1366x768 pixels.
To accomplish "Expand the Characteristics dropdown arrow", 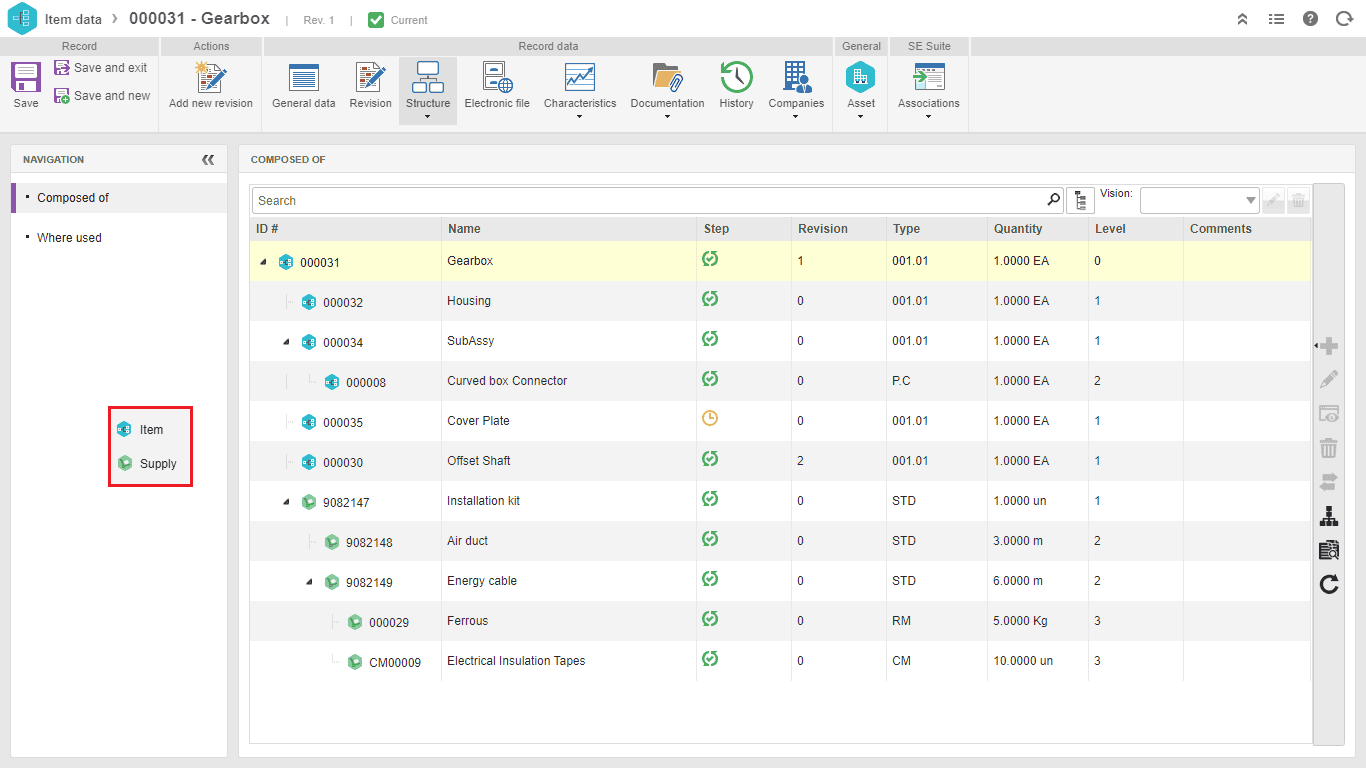I will (580, 118).
